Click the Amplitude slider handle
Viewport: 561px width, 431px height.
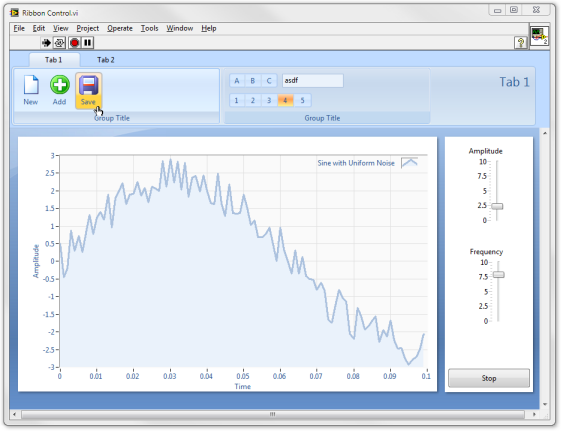[x=497, y=206]
